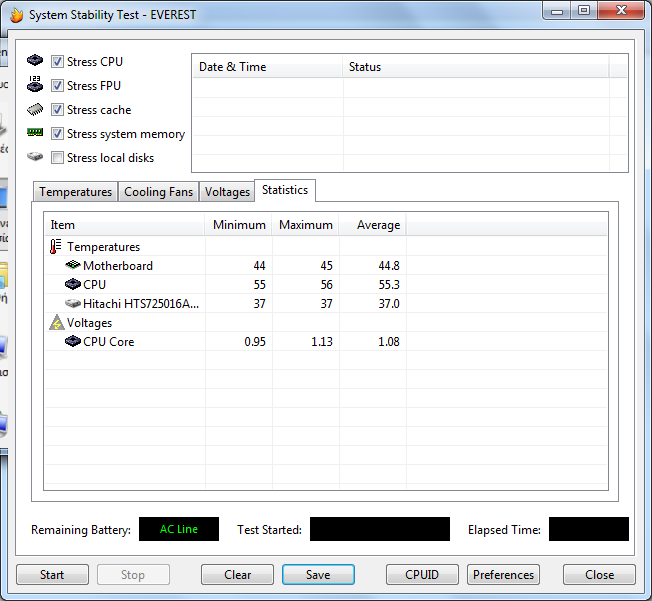Screen dimensions: 652x601
Task: Minimize the System Stability Test window
Action: click(557, 10)
